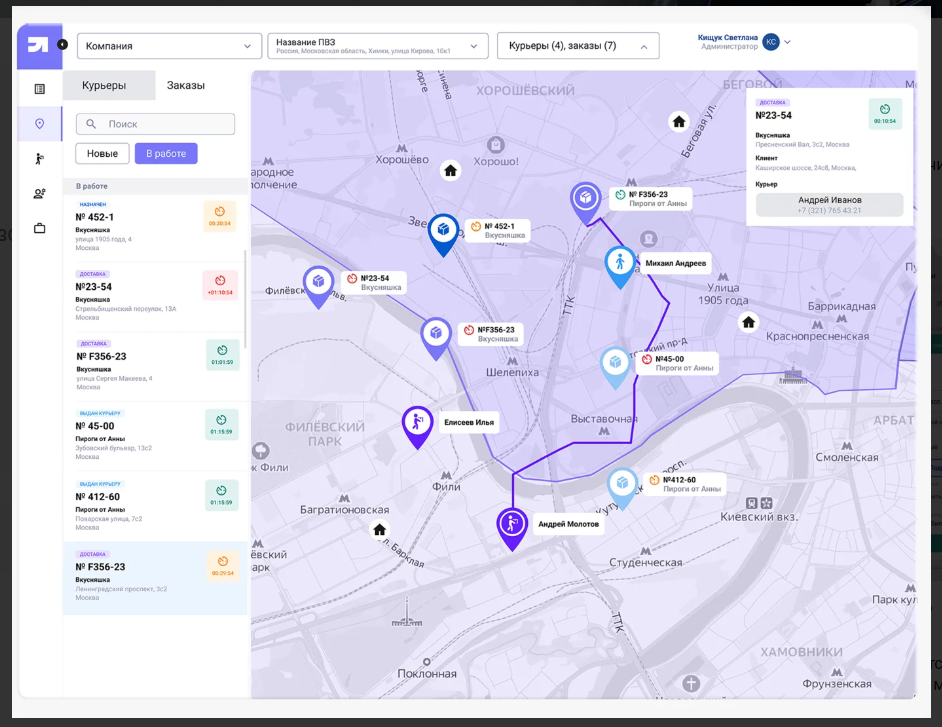Open the briefcase sidebar section
This screenshot has height=727, width=942.
[x=40, y=228]
